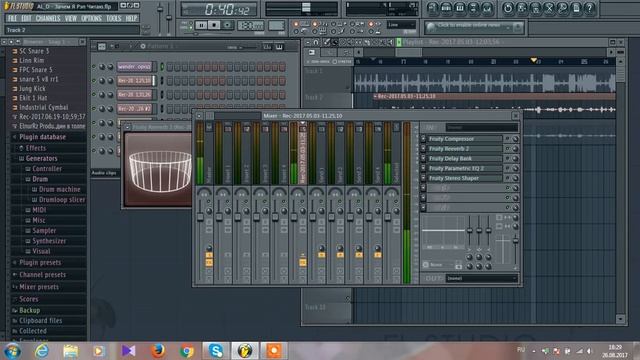The image size is (640, 360).
Task: Show the step sequencer via its toolbar icon
Action: pos(446,8)
